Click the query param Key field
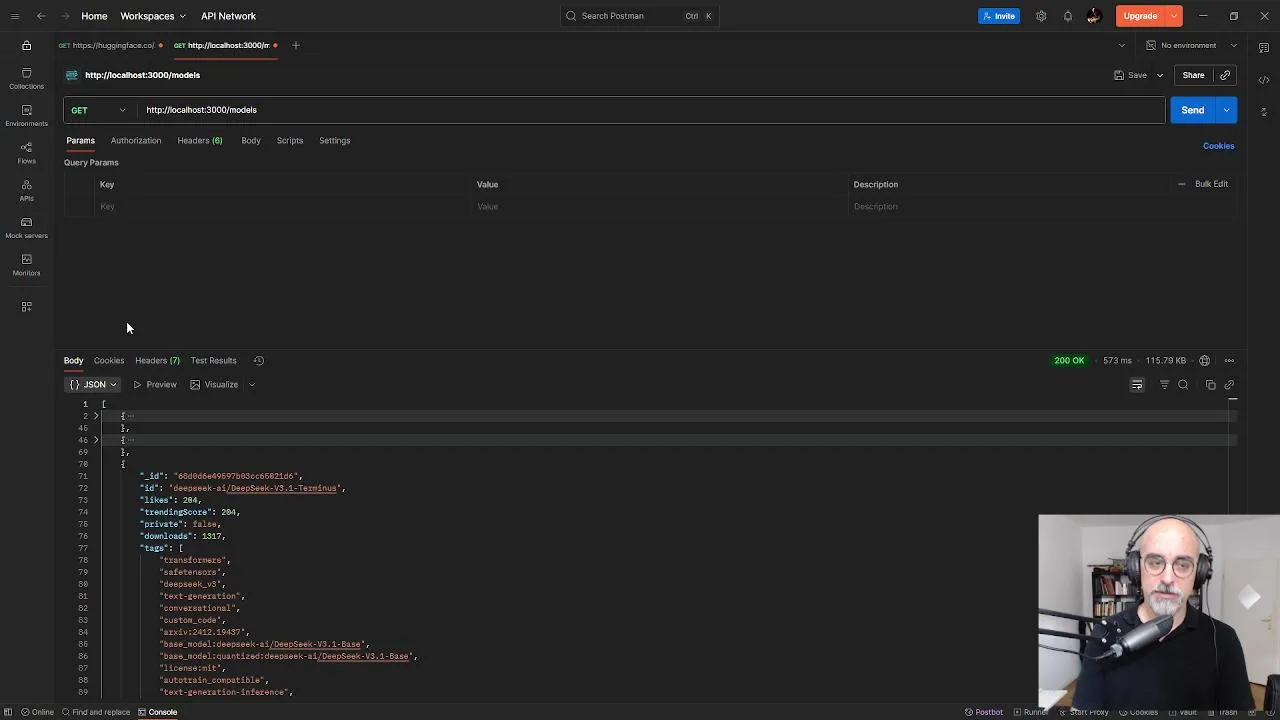 (x=282, y=207)
